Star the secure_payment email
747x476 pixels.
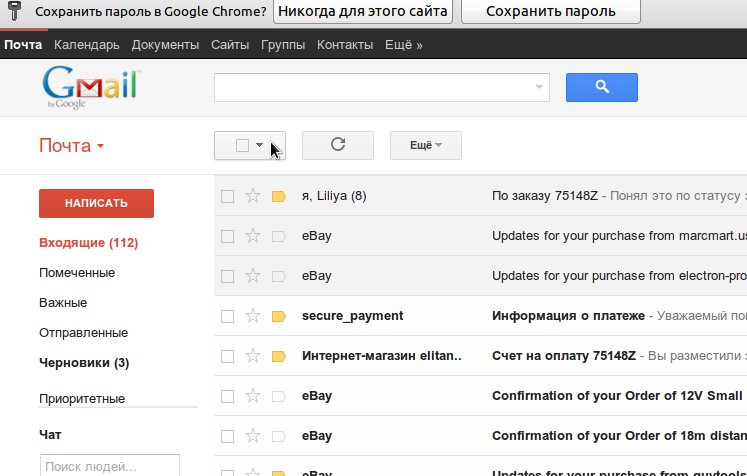pos(253,316)
